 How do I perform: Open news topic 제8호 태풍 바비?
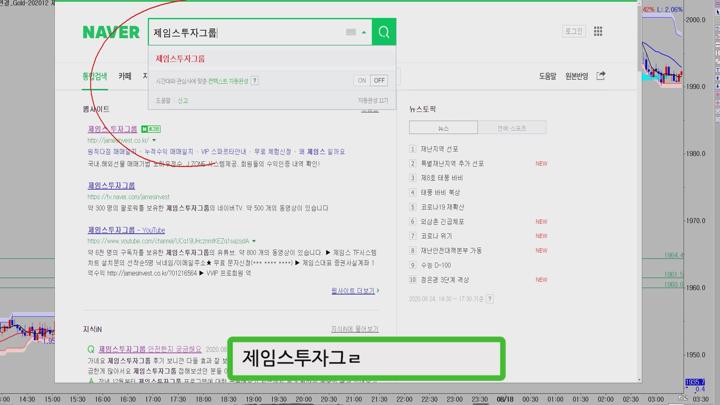pyautogui.click(x=442, y=178)
